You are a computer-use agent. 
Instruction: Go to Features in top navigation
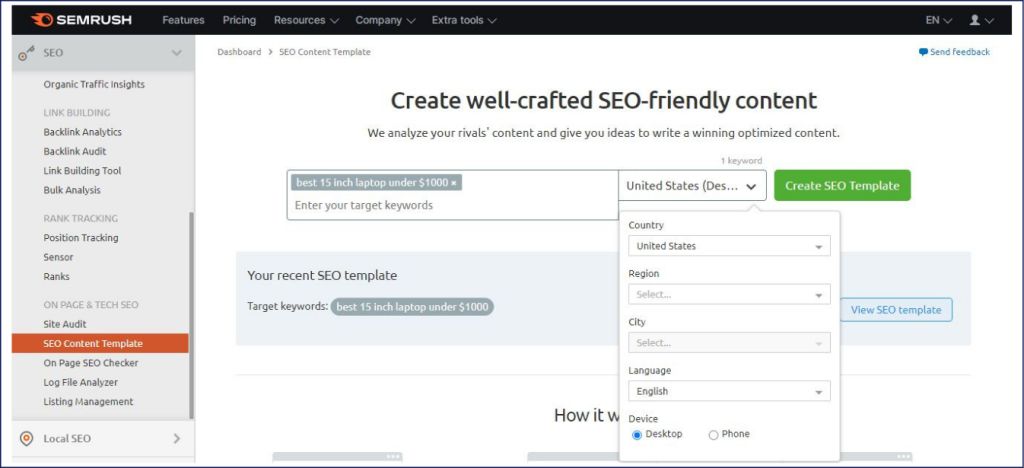pos(184,20)
